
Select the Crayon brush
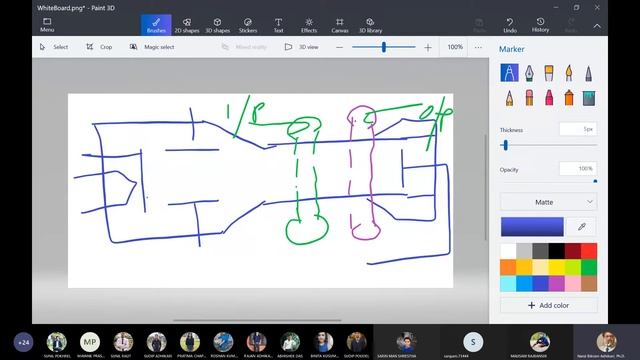click(549, 98)
